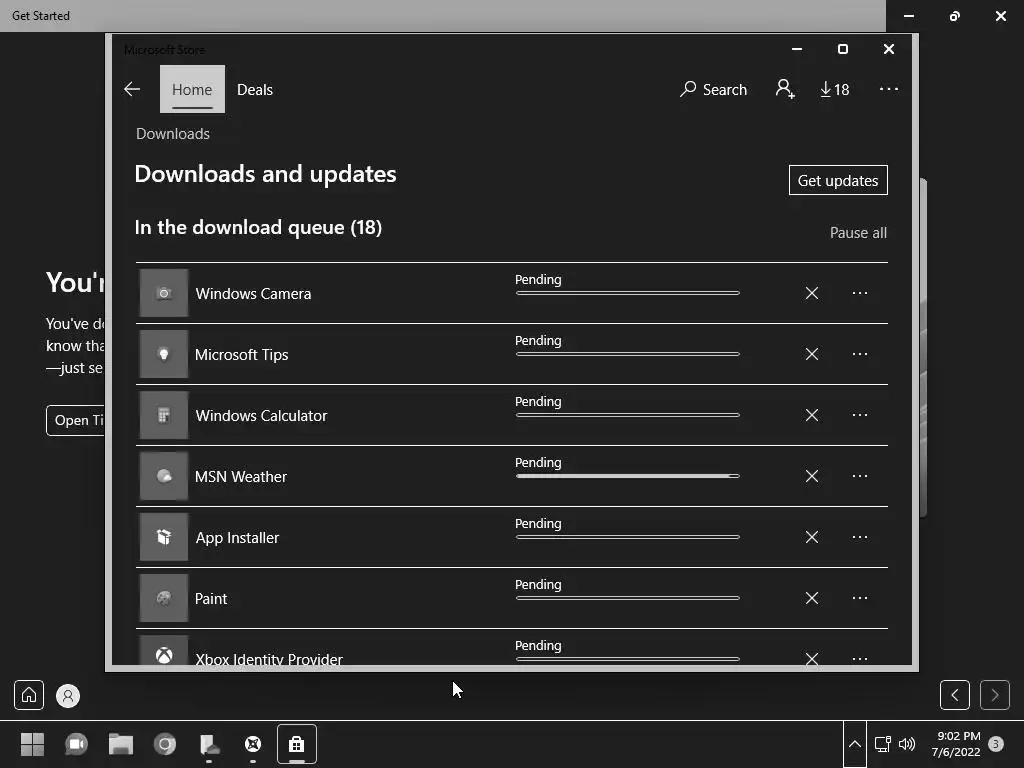Viewport: 1024px width, 768px height.
Task: Click the Windows Camera app icon
Action: [164, 293]
